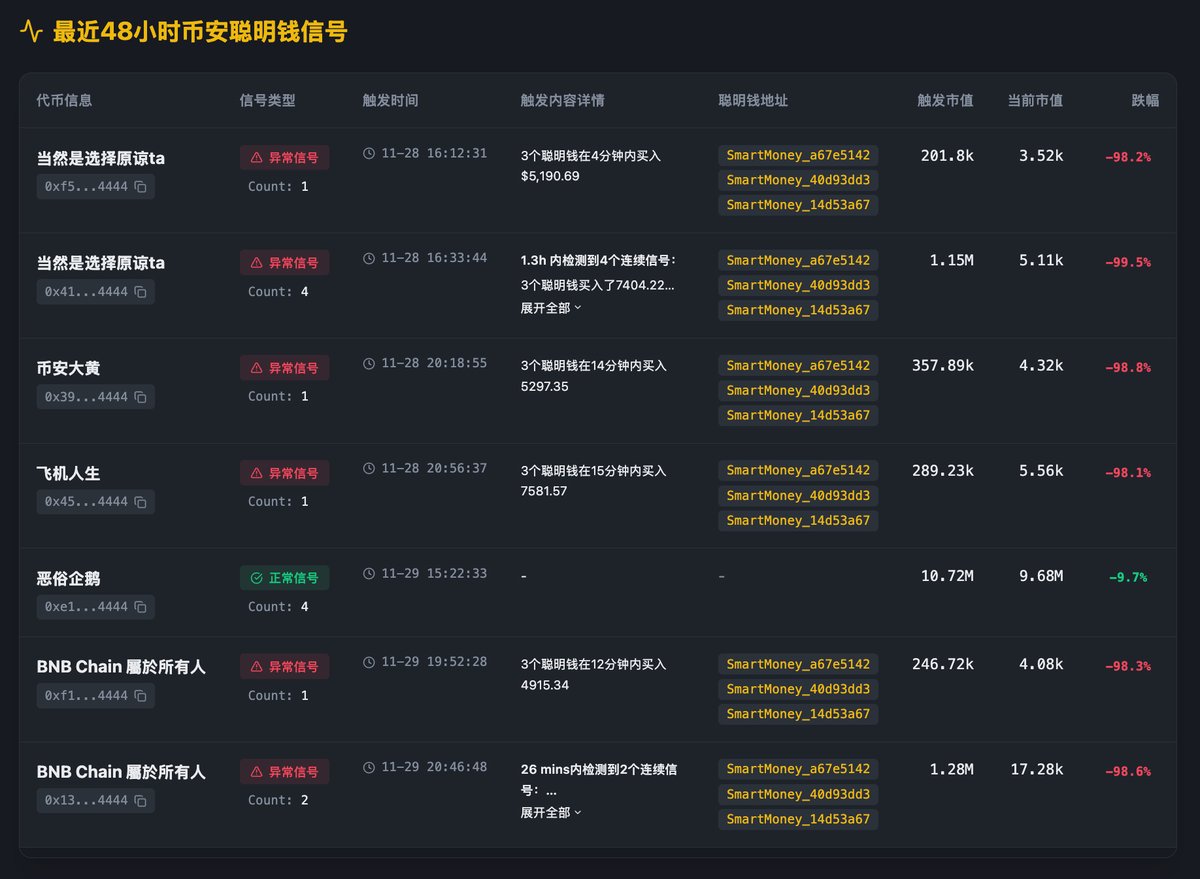Click the -9.7% drop value
Image resolution: width=1200 pixels, height=879 pixels.
point(1127,577)
